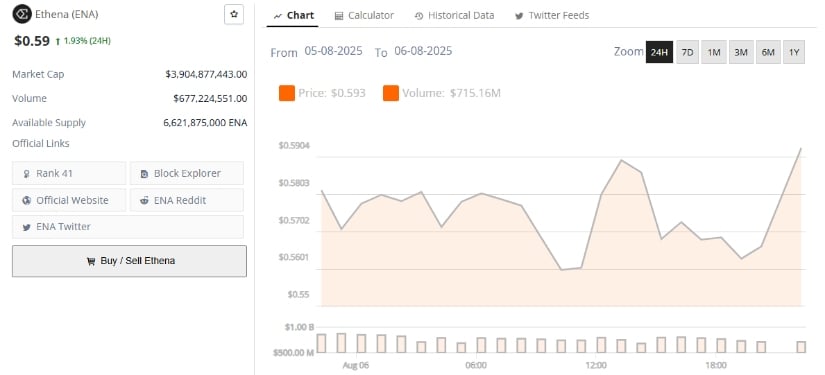The height and width of the screenshot is (375, 825).
Task: Click the Twitter Feeds bird icon
Action: (519, 16)
